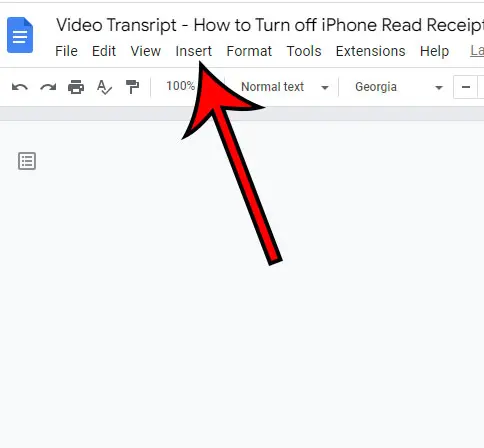Undo the last action

[20, 87]
